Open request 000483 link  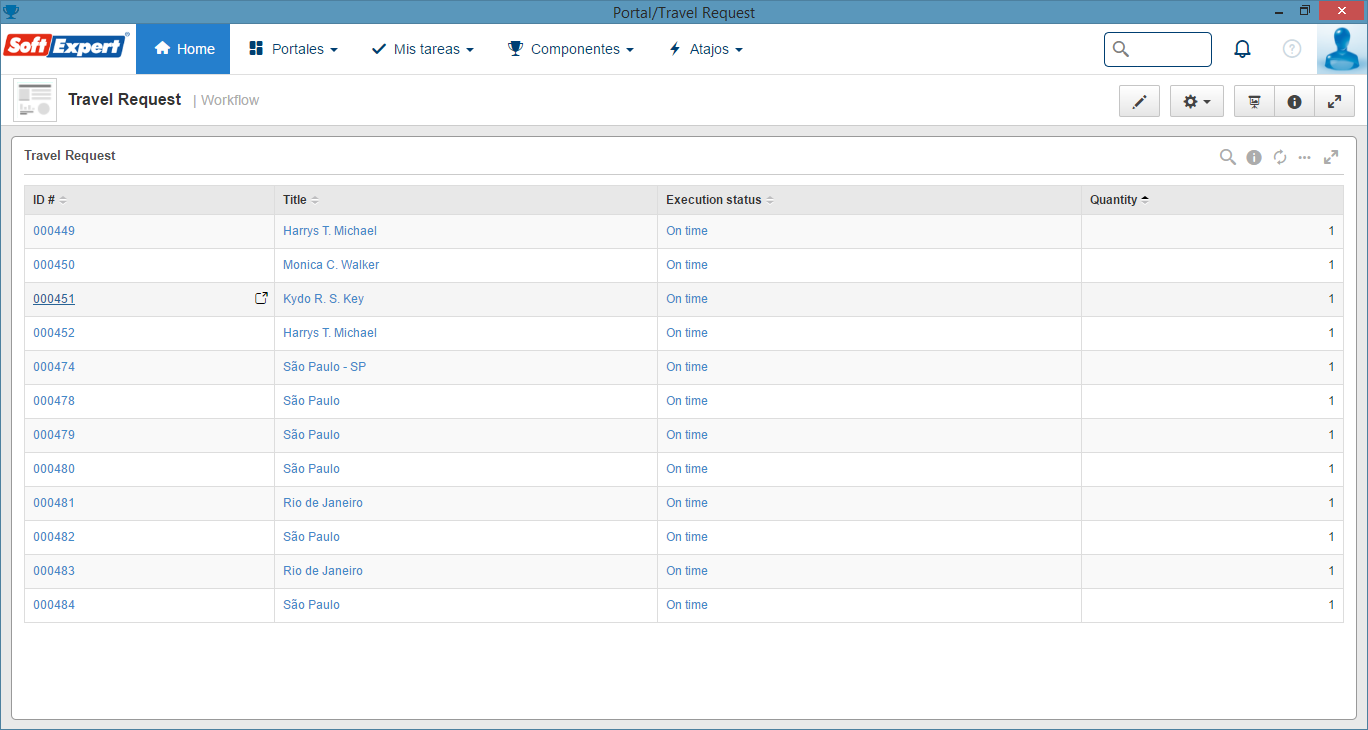point(54,571)
